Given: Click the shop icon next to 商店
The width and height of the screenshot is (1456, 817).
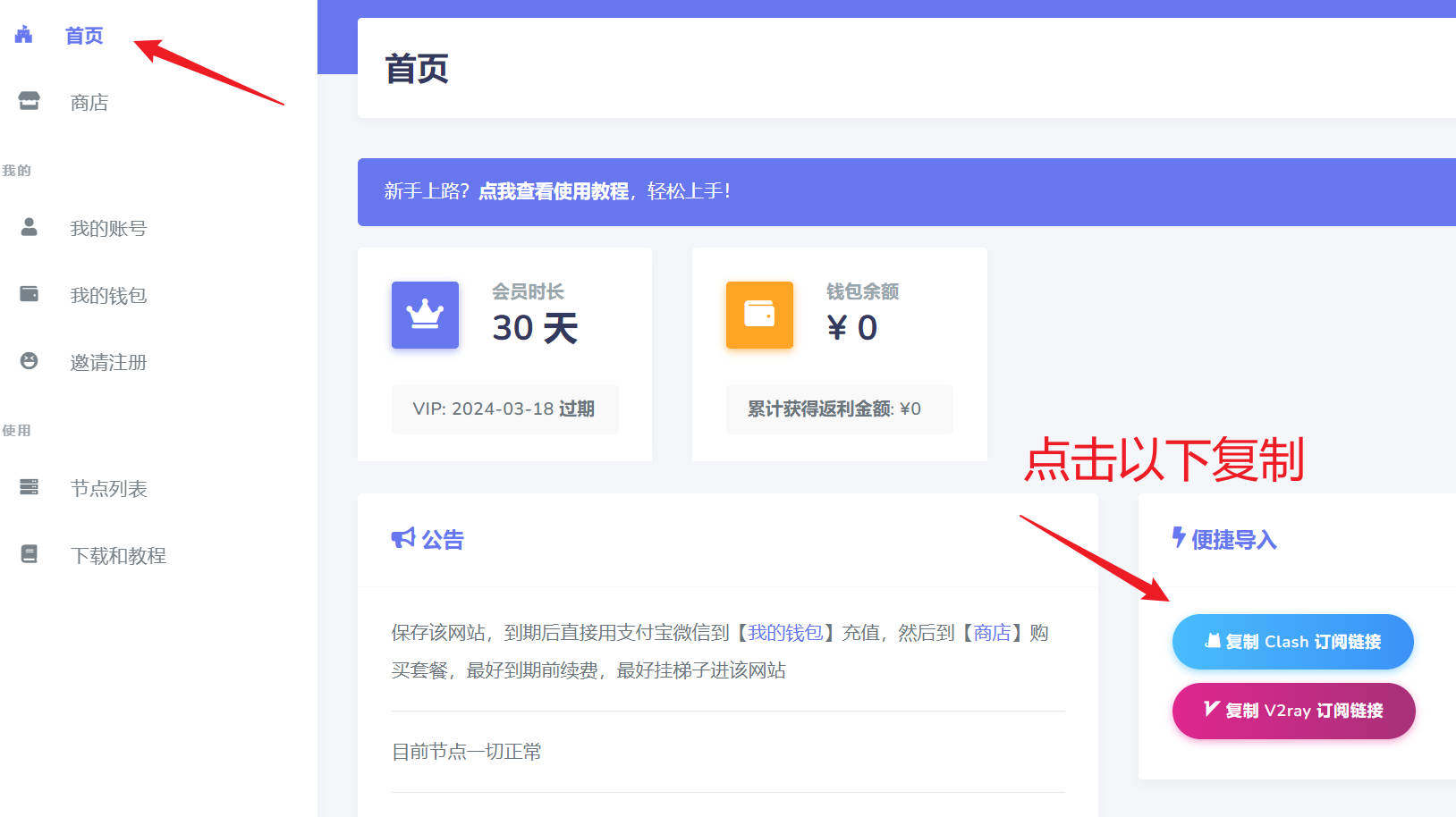Looking at the screenshot, I should click(29, 101).
